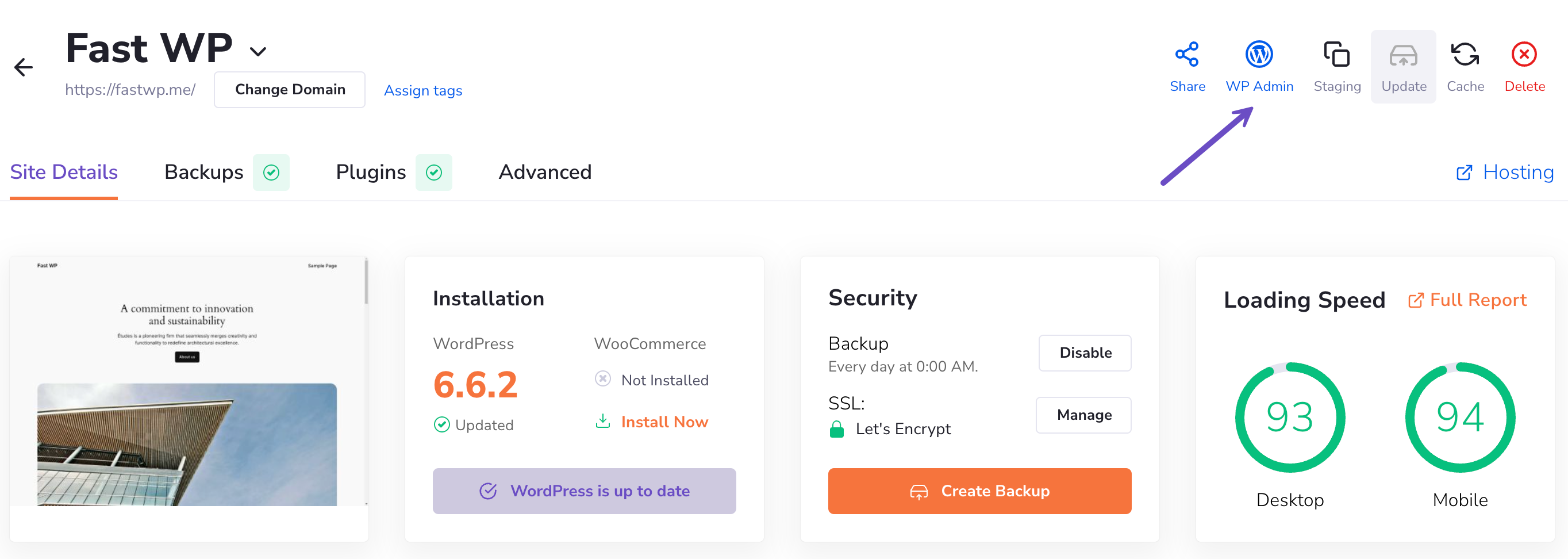Click the Staging copy icon
The image size is (1568, 559).
[1336, 55]
